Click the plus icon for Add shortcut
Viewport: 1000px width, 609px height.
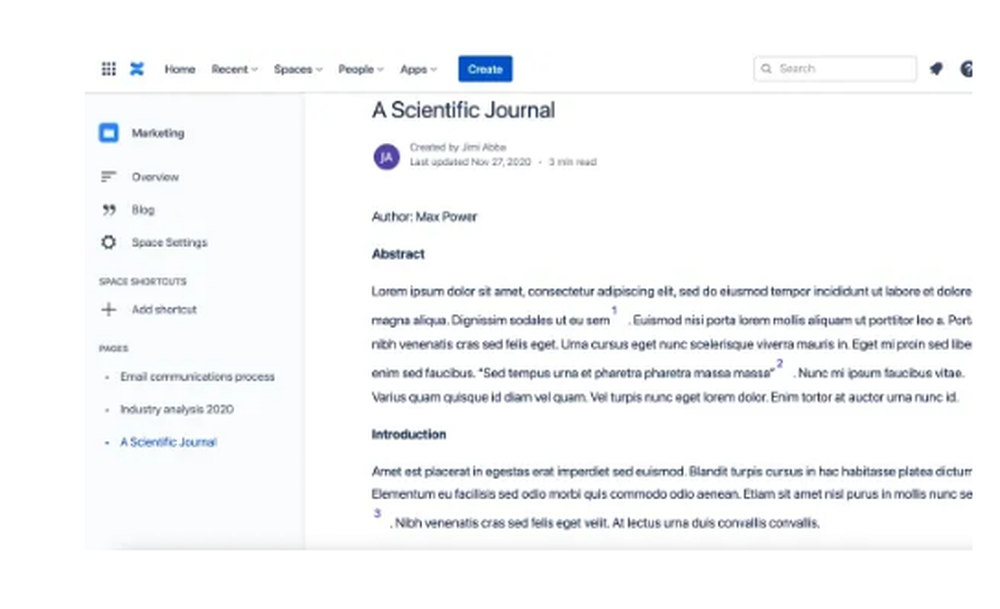click(x=108, y=309)
